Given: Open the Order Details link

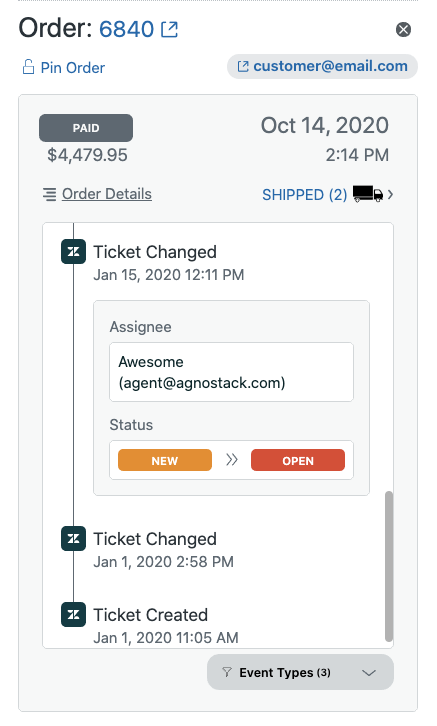Looking at the screenshot, I should coord(107,194).
